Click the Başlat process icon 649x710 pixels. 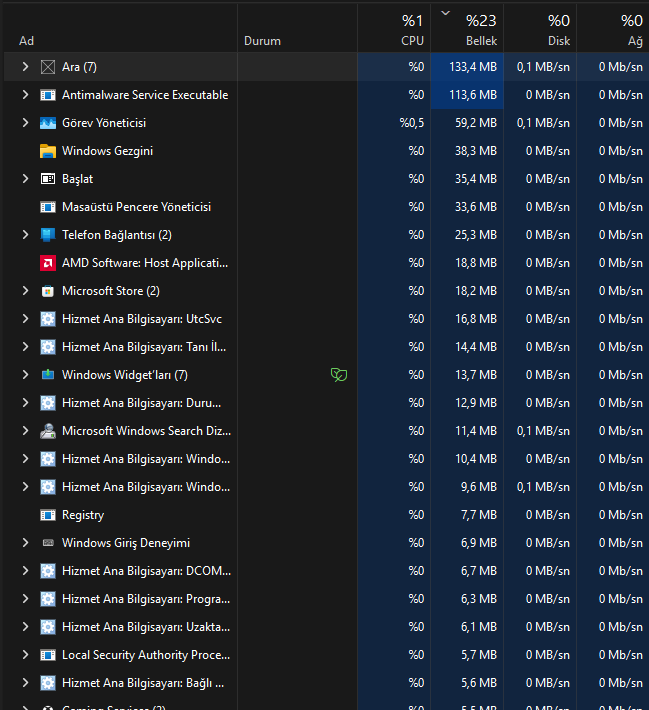tap(48, 179)
